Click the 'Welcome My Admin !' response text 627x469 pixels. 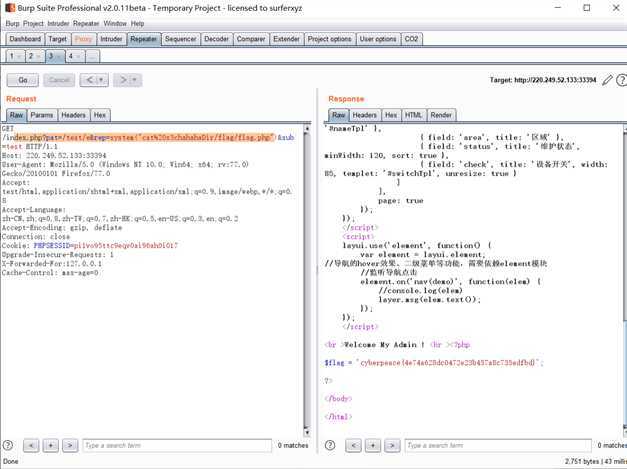383,345
